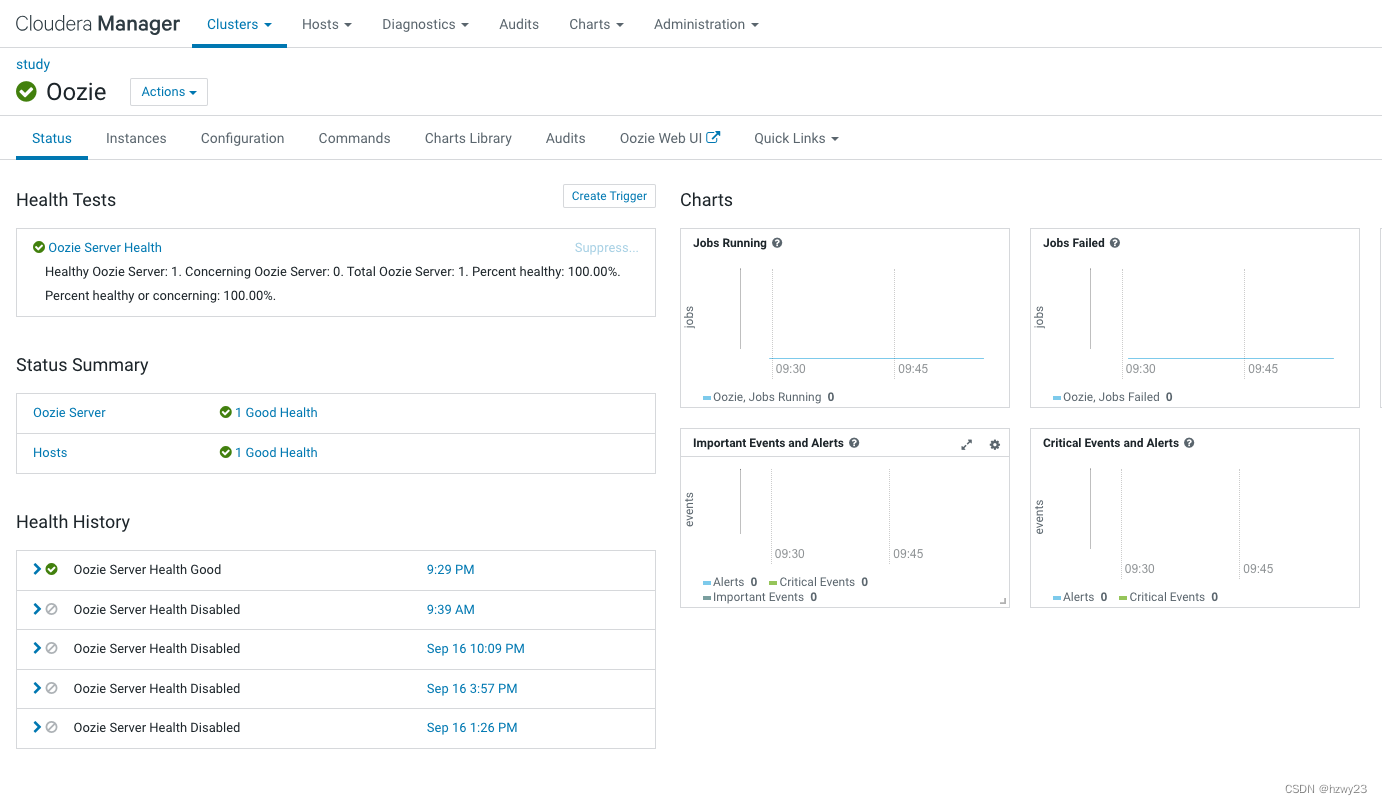The height and width of the screenshot is (805, 1382).
Task: Open the Diagnostics dropdown menu
Action: 425,24
